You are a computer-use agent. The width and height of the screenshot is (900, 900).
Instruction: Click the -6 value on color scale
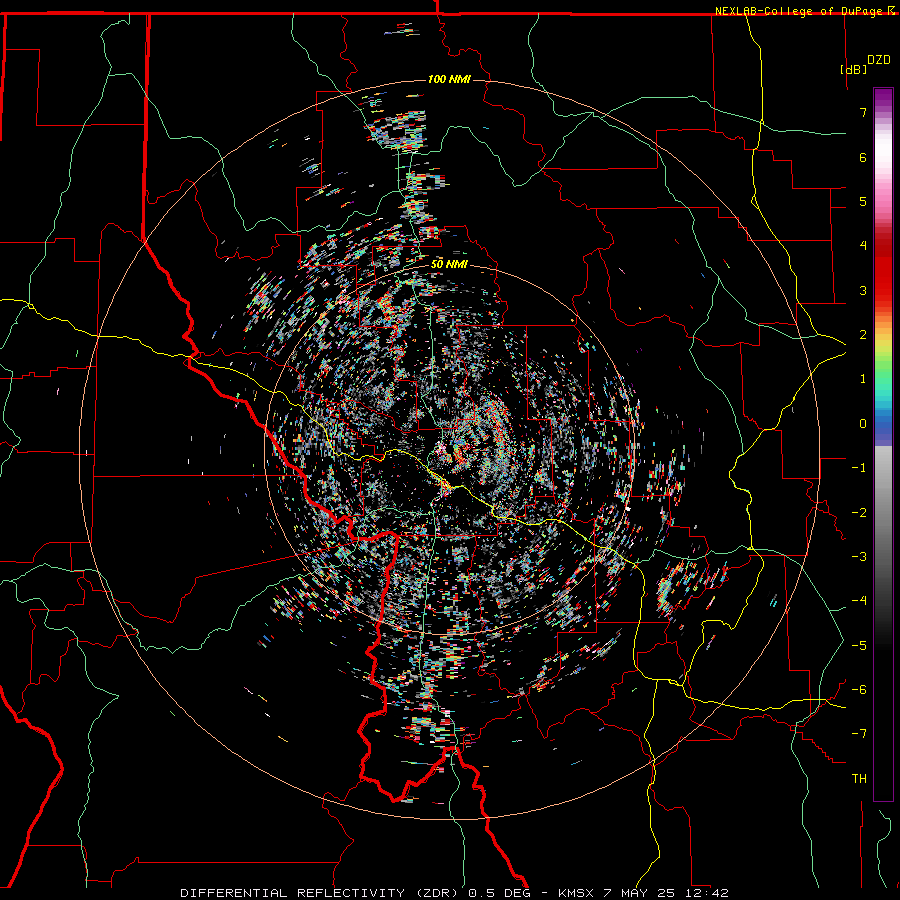tap(859, 689)
